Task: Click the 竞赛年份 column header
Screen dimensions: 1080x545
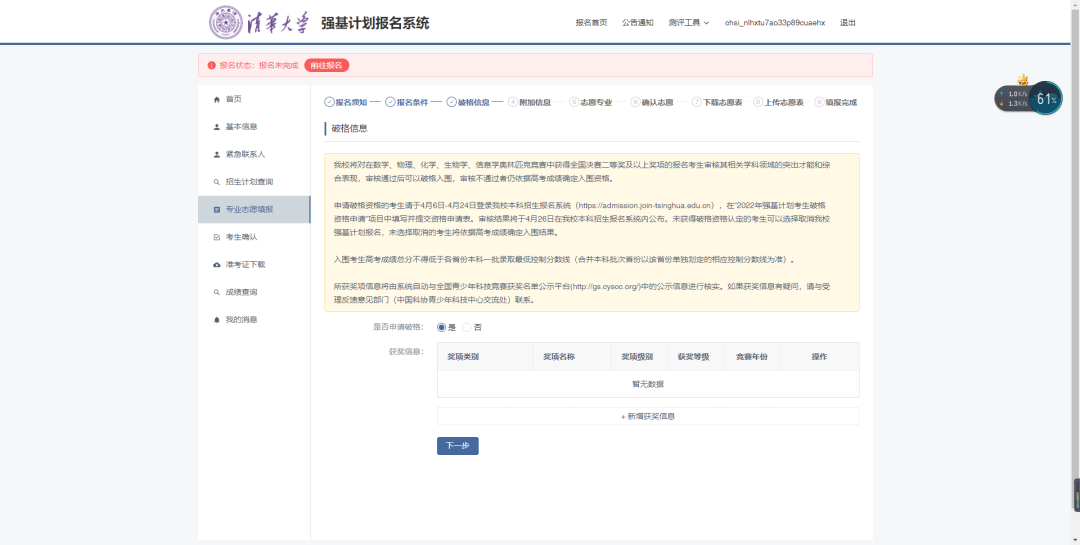Action: tap(751, 357)
